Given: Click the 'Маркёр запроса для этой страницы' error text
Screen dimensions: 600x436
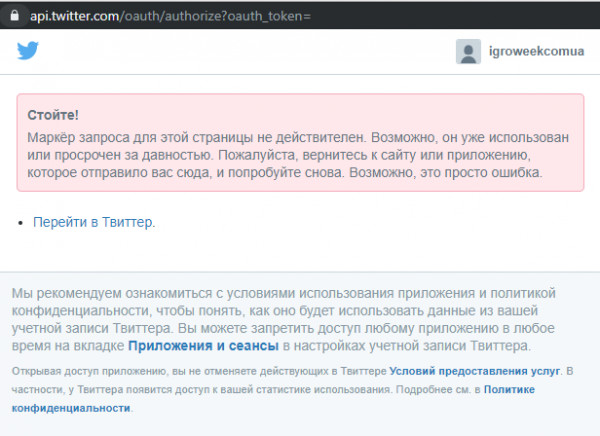Looking at the screenshot, I should pos(298,155).
